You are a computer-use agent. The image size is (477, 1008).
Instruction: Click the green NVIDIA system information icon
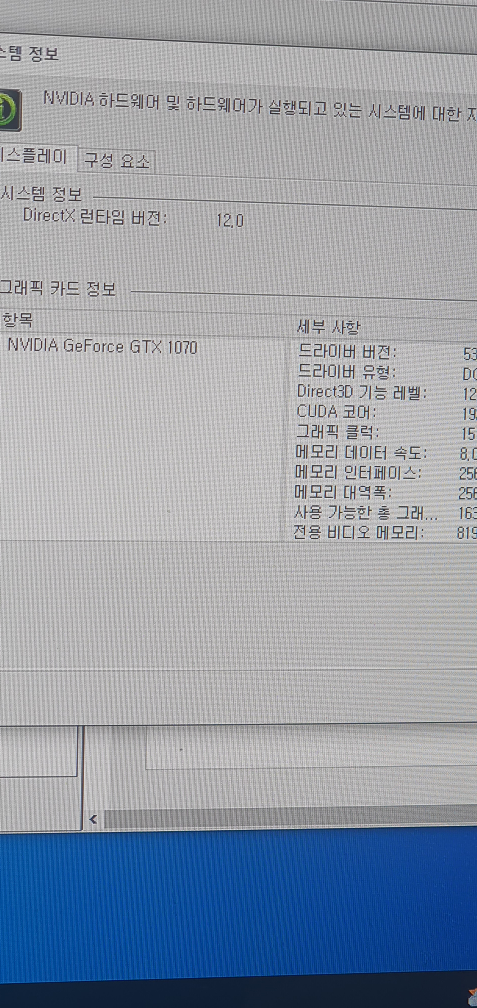point(9,111)
